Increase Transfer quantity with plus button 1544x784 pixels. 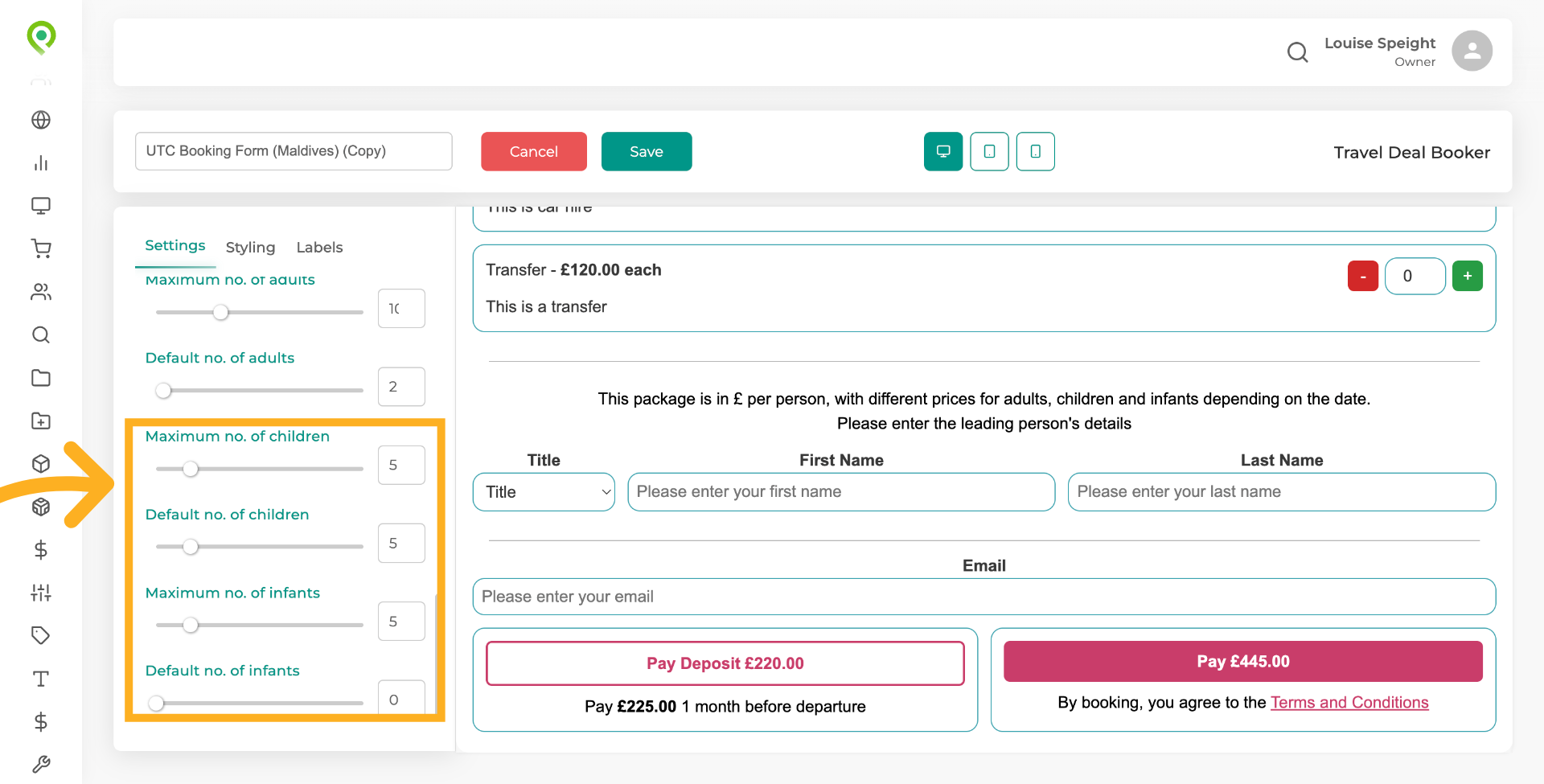tap(1467, 276)
